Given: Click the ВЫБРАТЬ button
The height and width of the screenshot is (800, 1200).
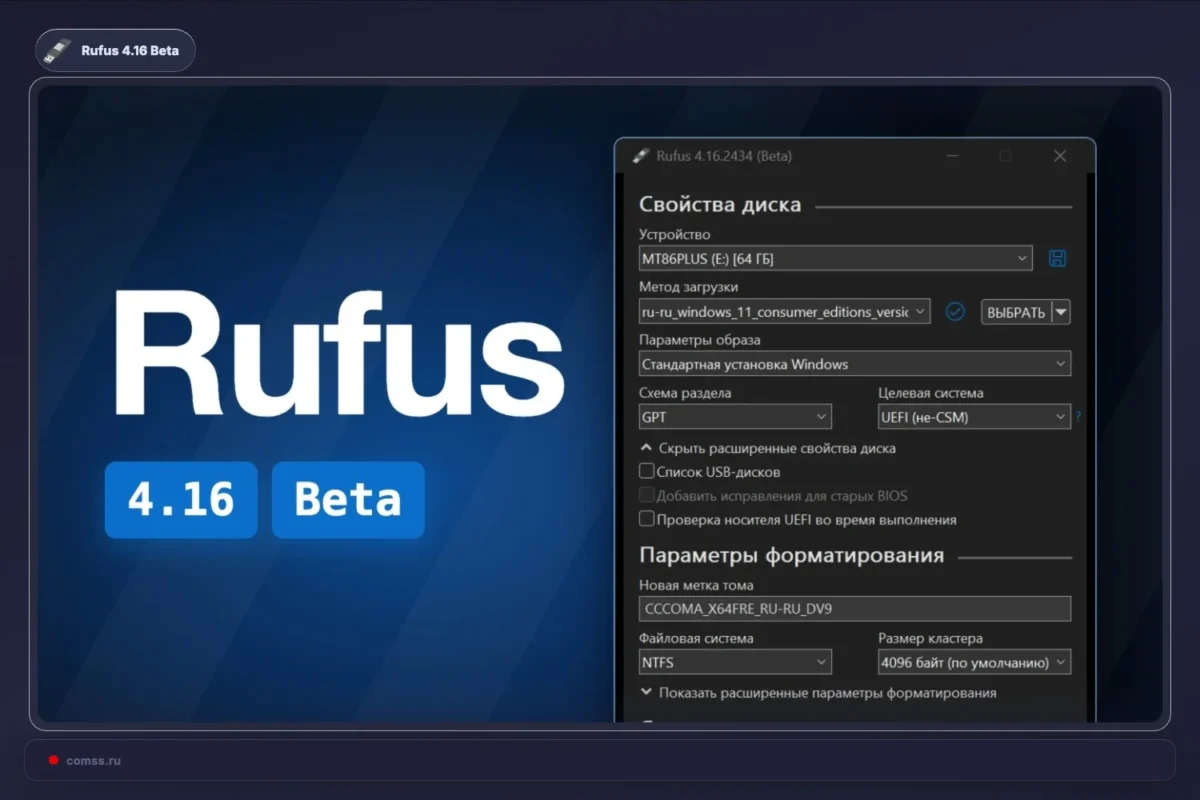Looking at the screenshot, I should [x=1016, y=312].
